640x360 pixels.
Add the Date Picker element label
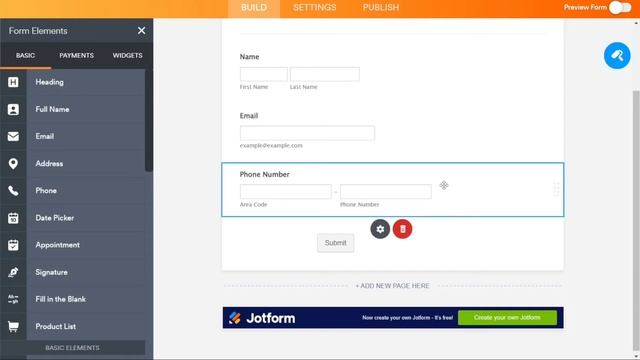coord(55,218)
